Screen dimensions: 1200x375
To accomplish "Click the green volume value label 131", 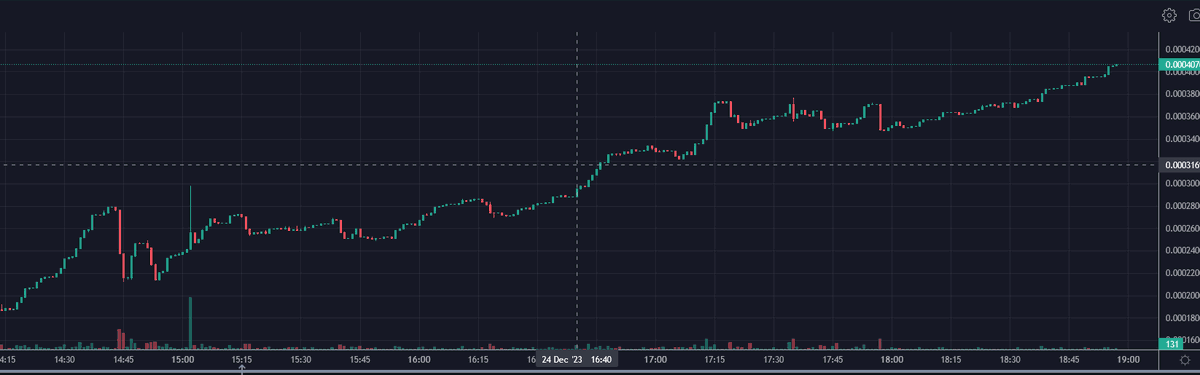I will coord(1170,344).
